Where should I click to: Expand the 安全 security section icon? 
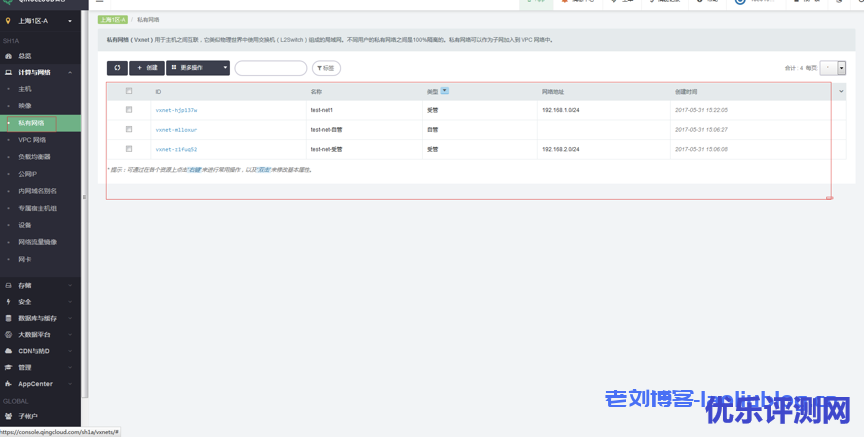click(9, 301)
